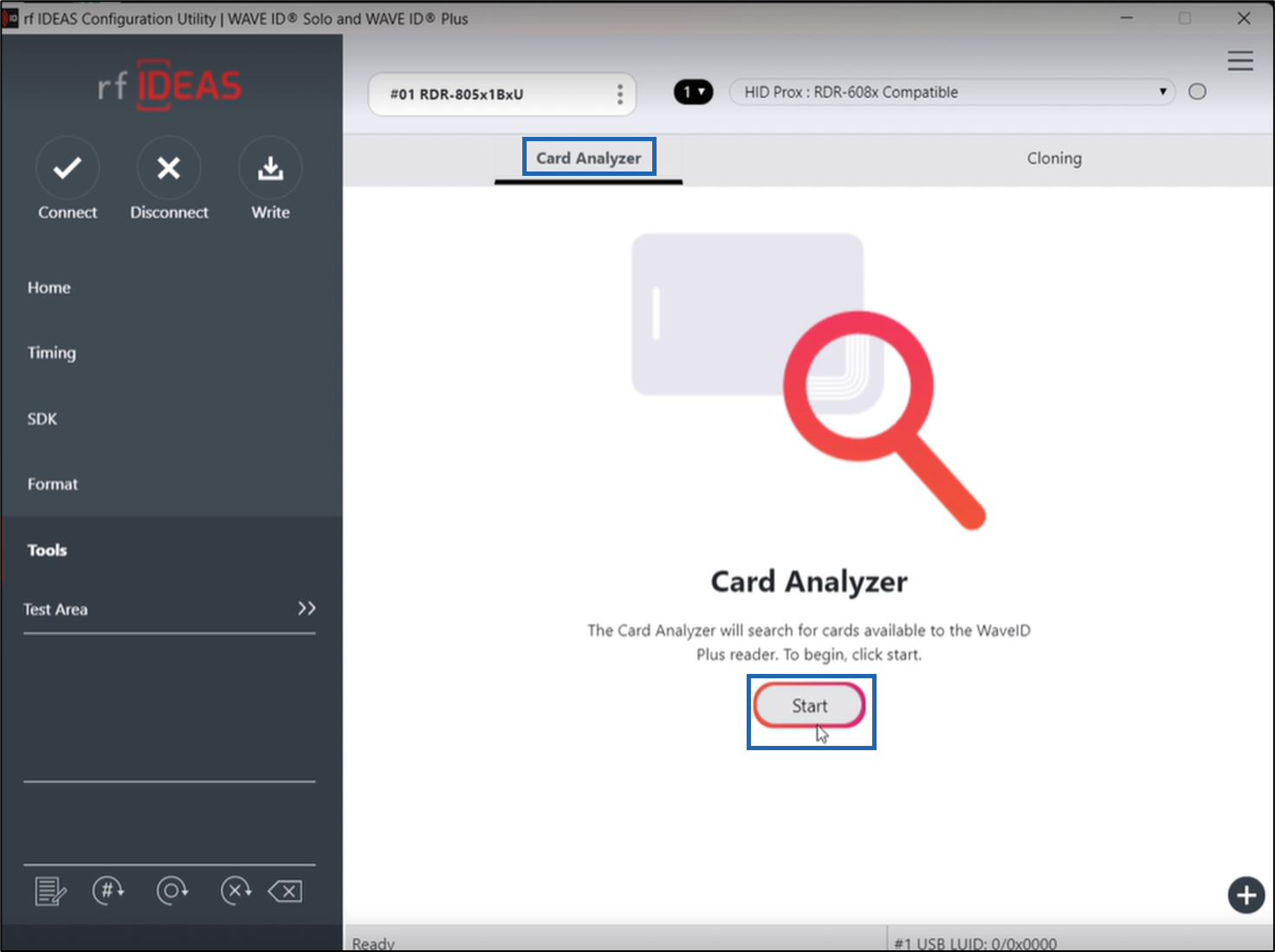Click the Connect checkmark icon
The height and width of the screenshot is (952, 1275).
coord(68,167)
